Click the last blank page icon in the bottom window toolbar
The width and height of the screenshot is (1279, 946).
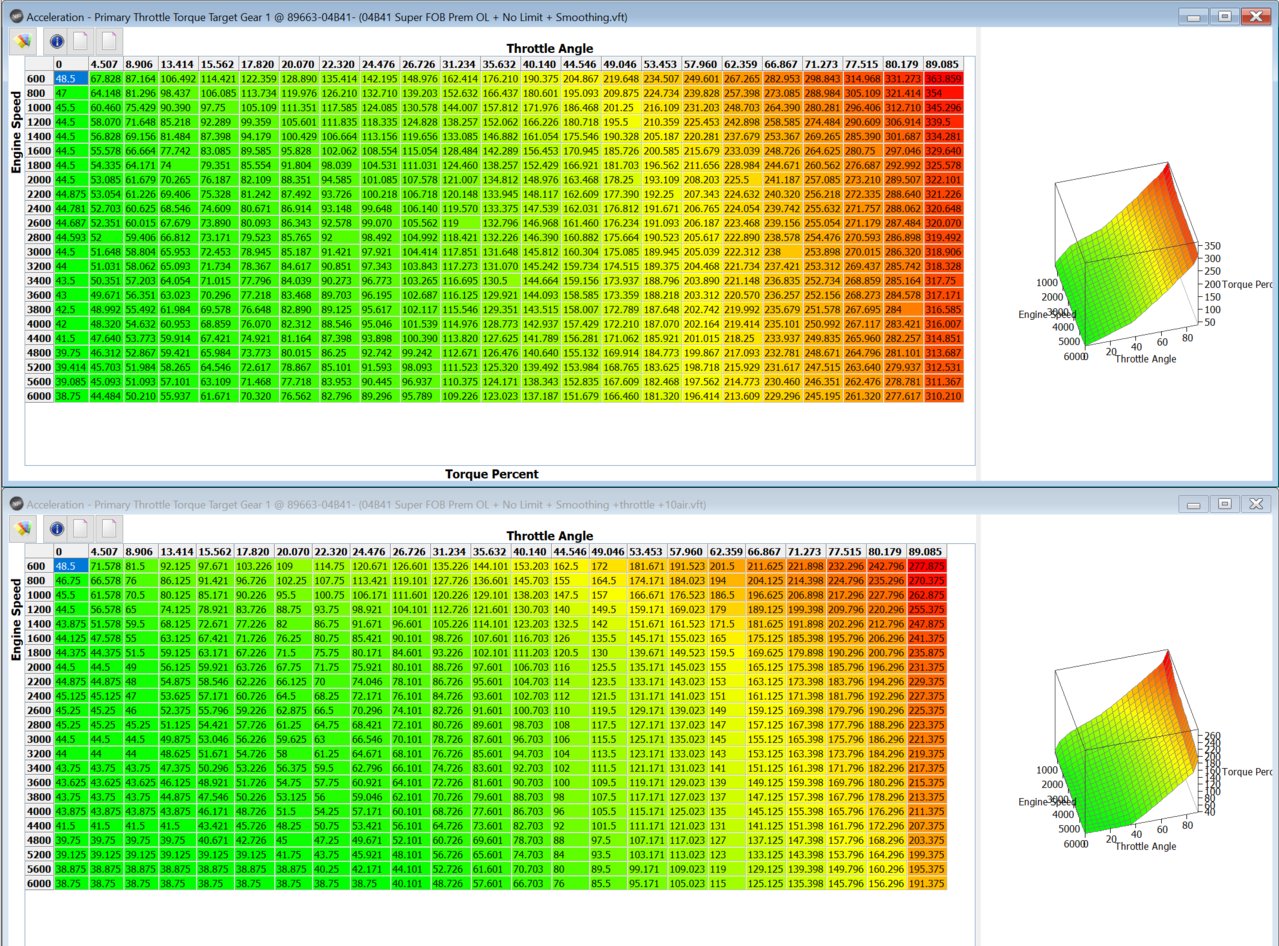click(x=108, y=527)
